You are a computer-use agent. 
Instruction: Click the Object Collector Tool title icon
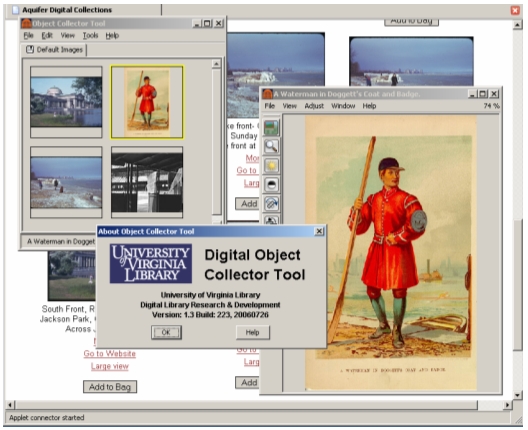point(26,24)
